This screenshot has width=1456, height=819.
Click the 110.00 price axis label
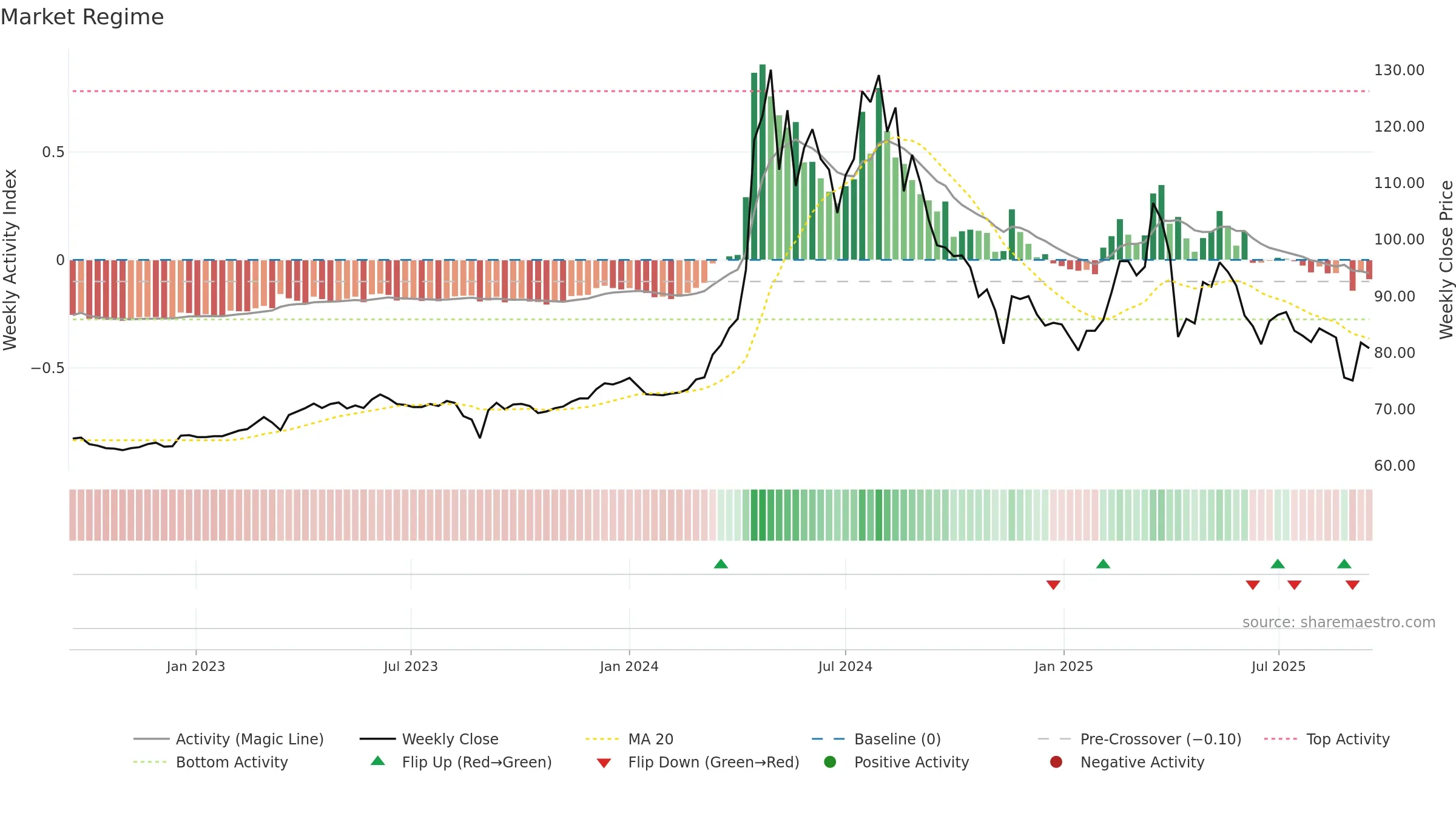tap(1399, 183)
